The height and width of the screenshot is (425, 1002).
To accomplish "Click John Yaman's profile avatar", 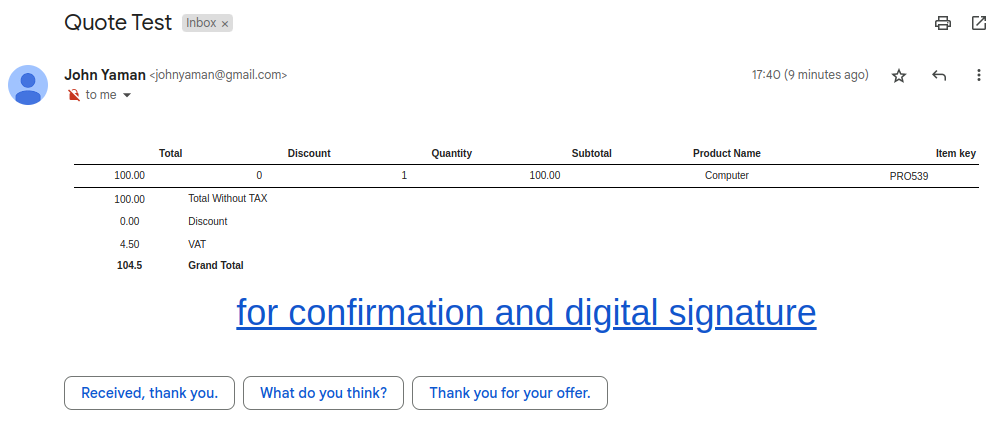I will coord(27,84).
